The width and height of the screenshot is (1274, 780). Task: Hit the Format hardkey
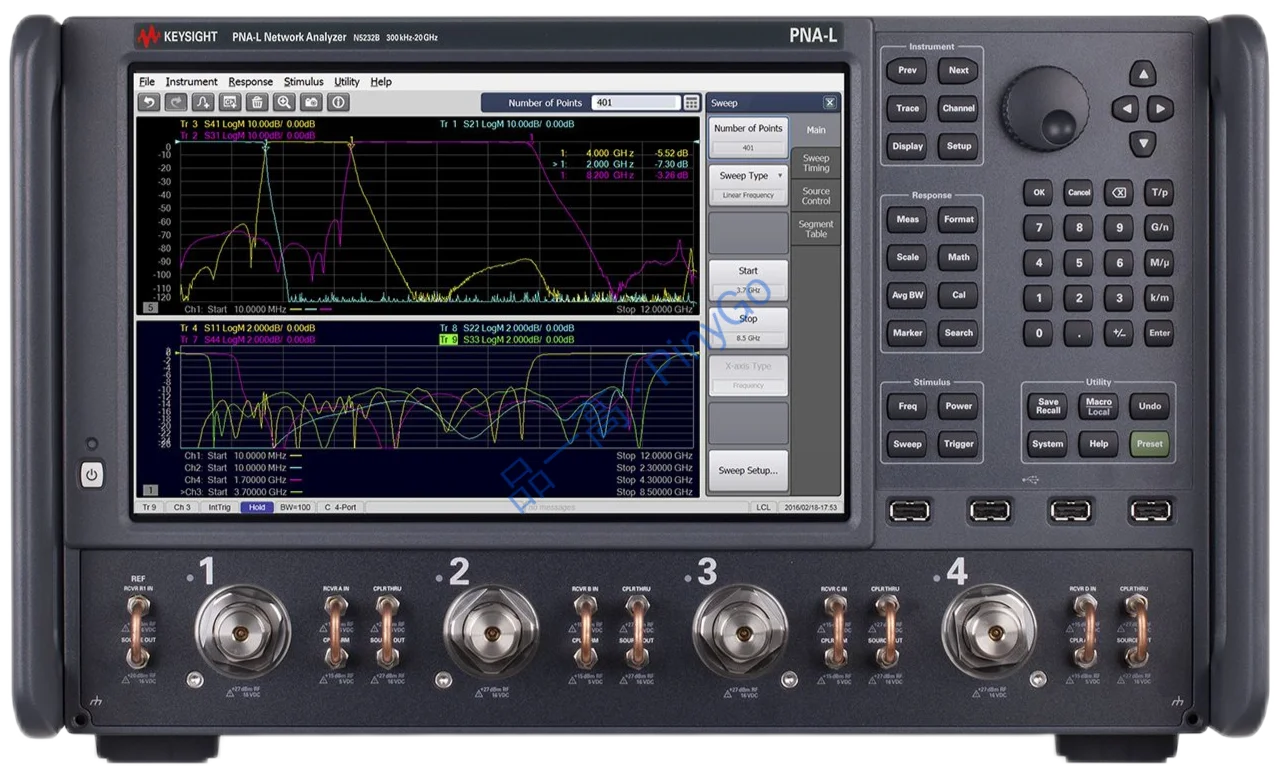pyautogui.click(x=958, y=219)
